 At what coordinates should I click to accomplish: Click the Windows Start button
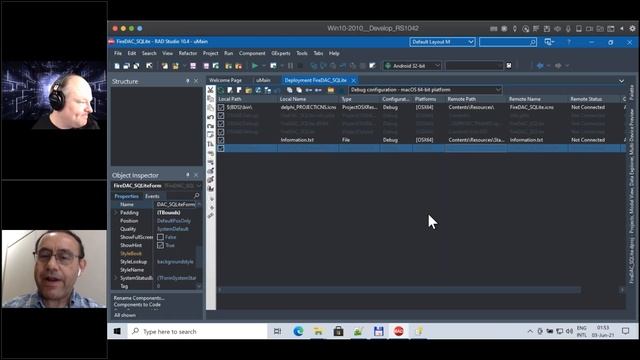[117, 331]
